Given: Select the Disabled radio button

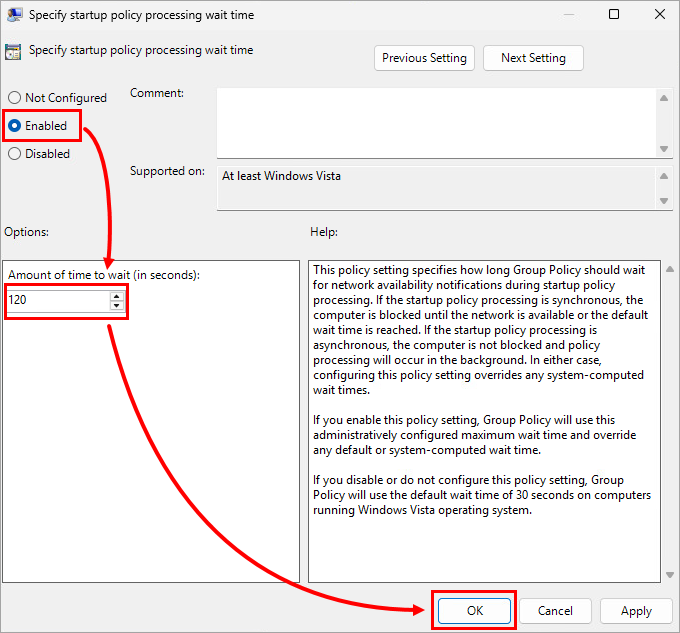Looking at the screenshot, I should coord(15,154).
